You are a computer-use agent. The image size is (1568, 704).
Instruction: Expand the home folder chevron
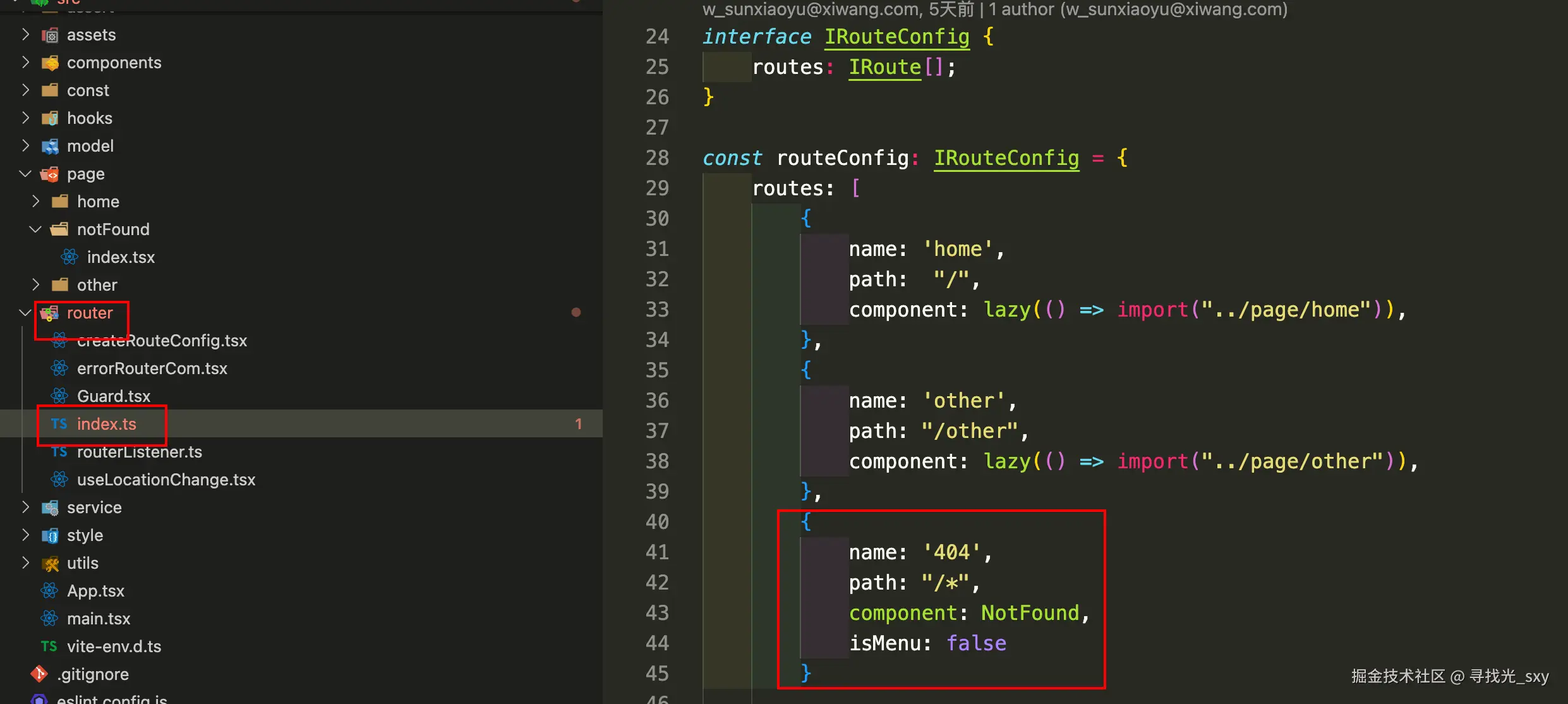35,202
